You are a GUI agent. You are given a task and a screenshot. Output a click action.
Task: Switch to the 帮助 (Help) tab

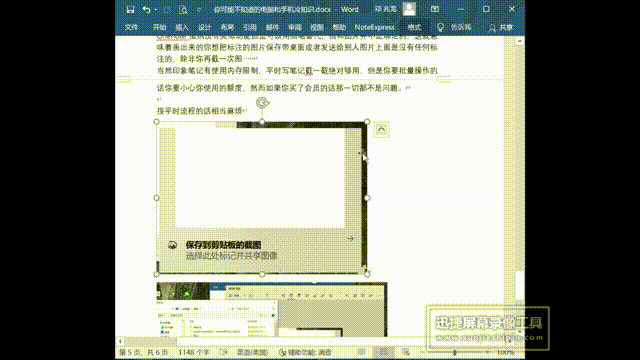pos(339,27)
